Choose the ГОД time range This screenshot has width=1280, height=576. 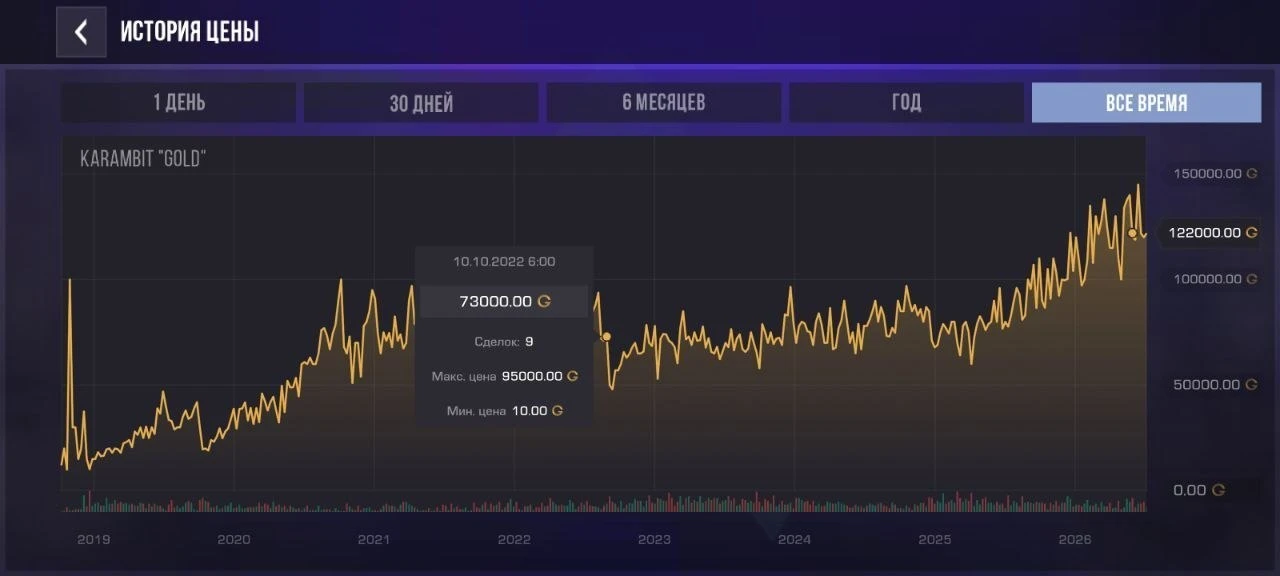pyautogui.click(x=907, y=102)
